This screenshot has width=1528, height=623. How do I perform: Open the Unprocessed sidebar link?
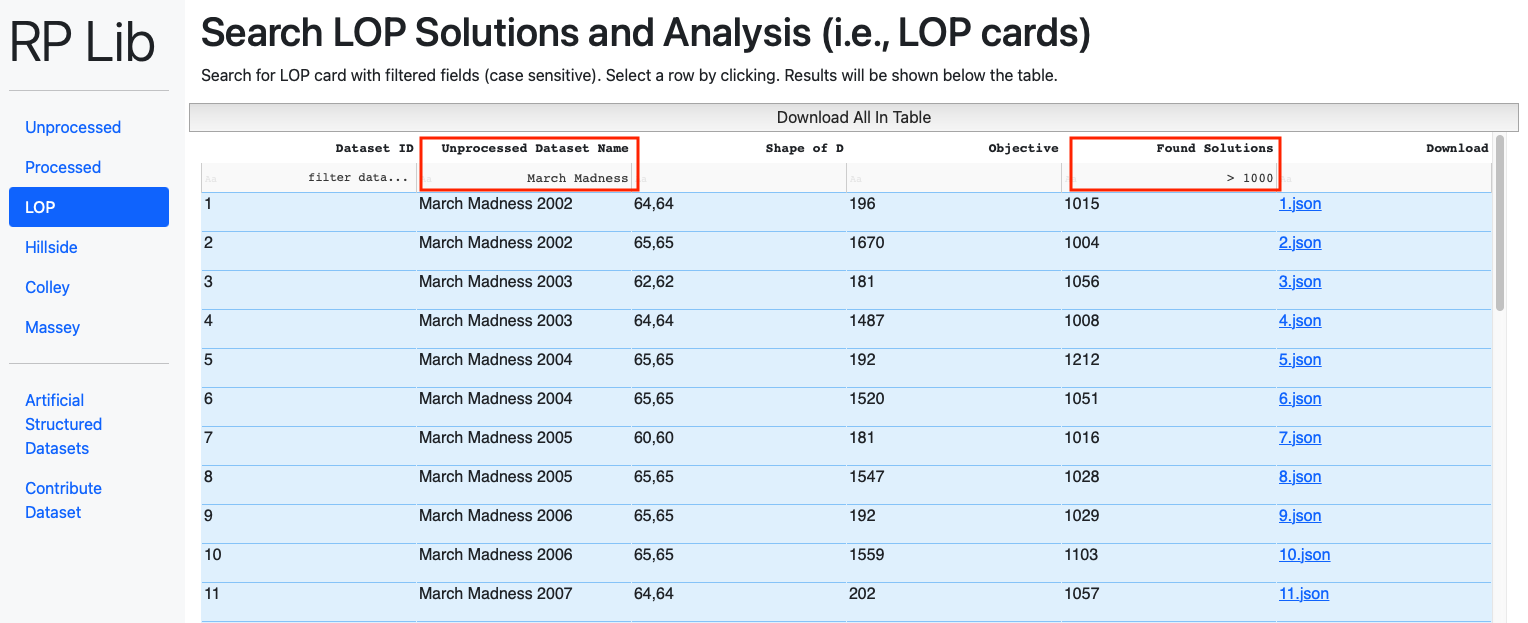[73, 127]
